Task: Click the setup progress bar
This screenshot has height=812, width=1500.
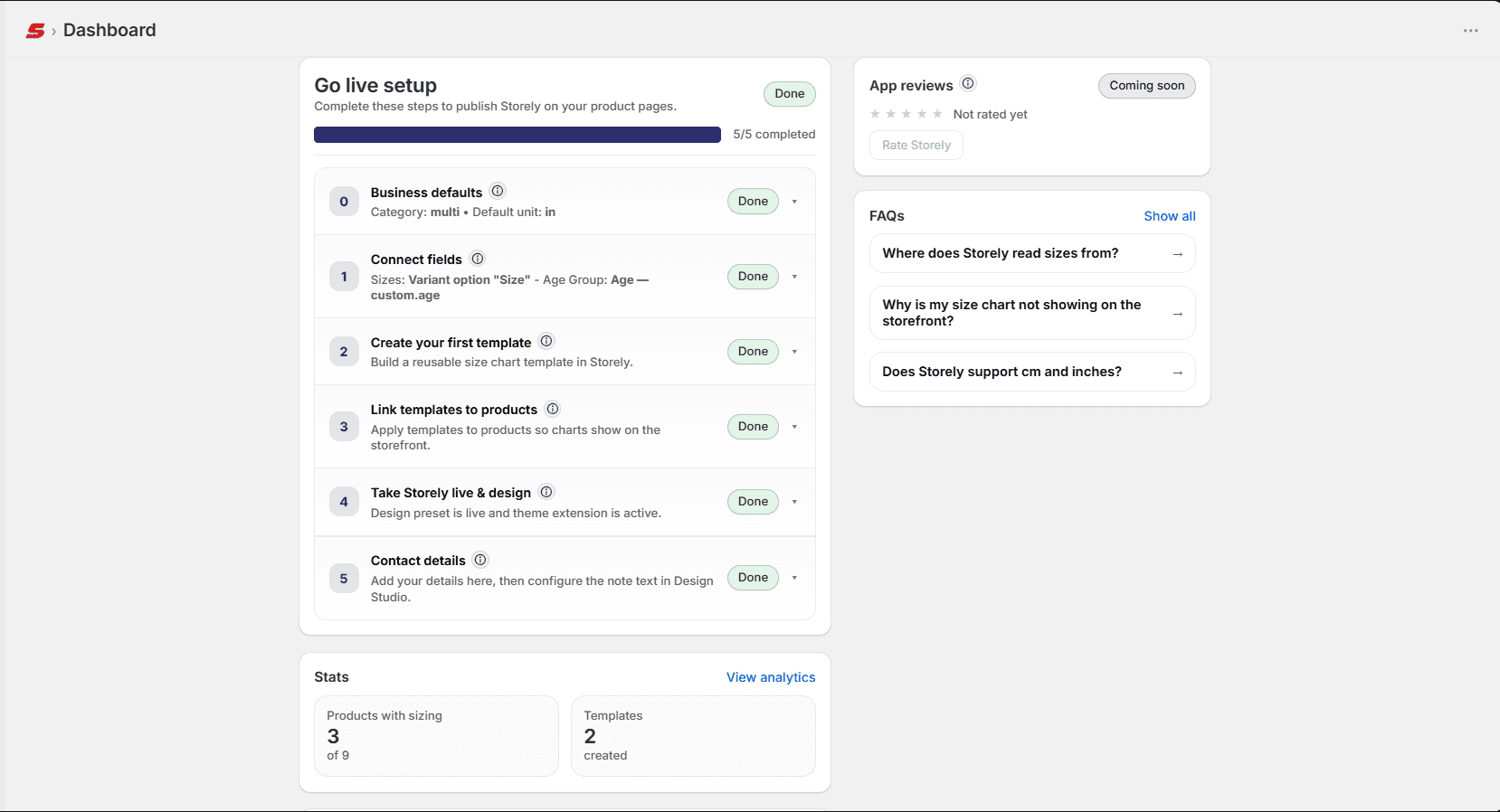Action: pyautogui.click(x=517, y=135)
